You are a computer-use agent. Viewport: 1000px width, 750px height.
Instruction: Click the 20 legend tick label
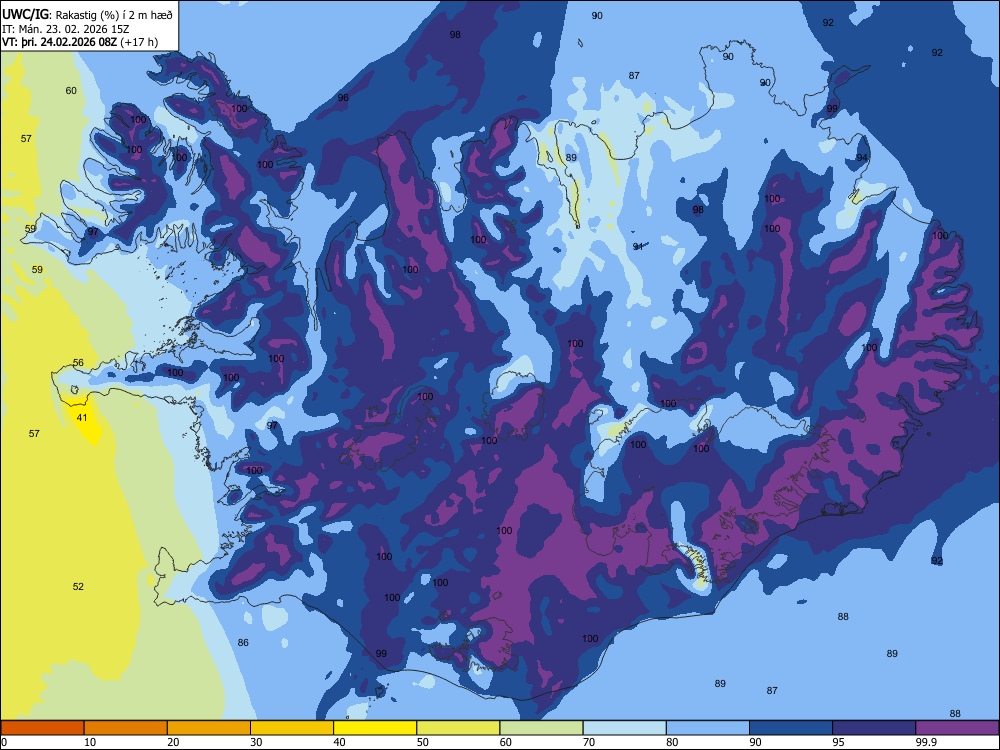[173, 742]
